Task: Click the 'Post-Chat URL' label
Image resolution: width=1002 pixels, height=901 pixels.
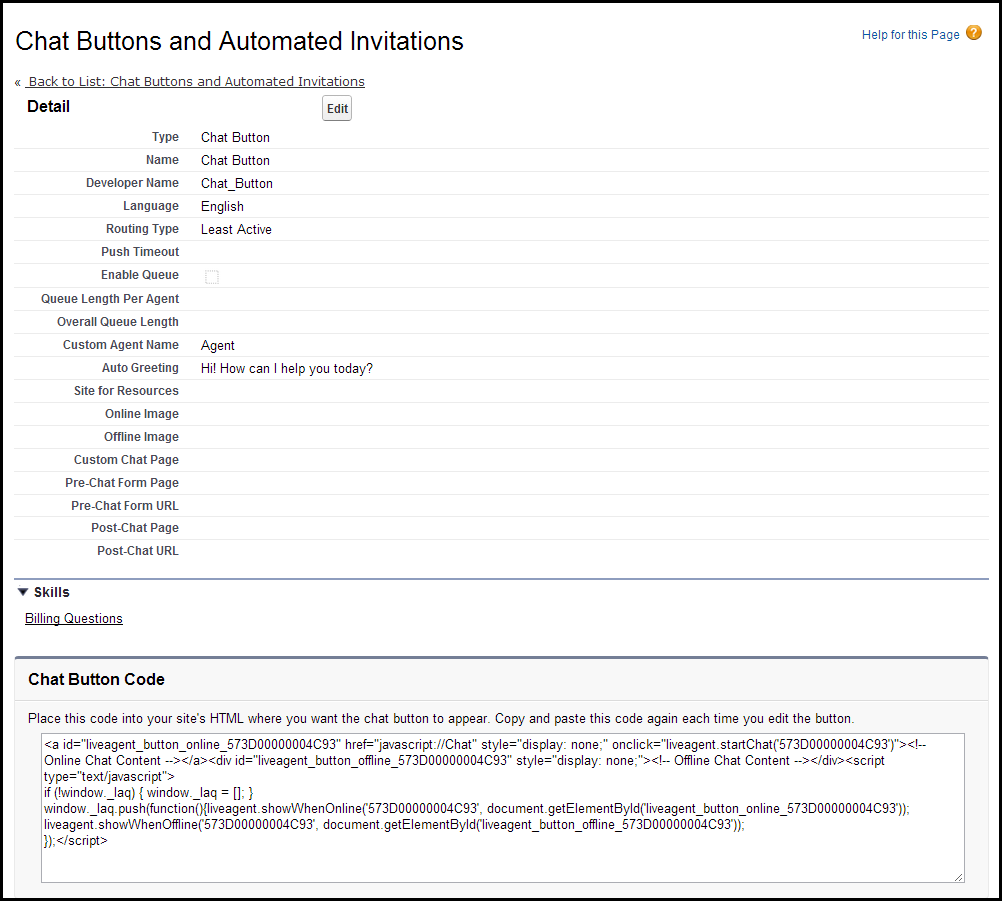Action: pyautogui.click(x=137, y=551)
